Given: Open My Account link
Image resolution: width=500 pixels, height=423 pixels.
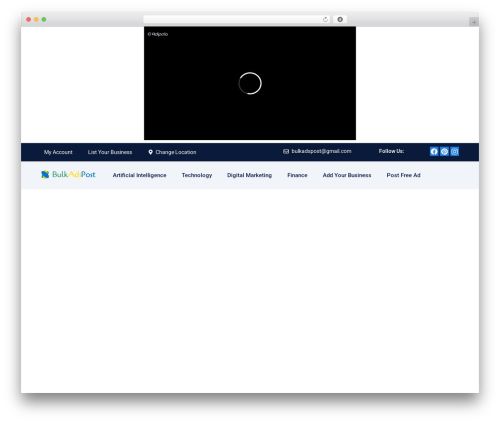Looking at the screenshot, I should click(58, 152).
